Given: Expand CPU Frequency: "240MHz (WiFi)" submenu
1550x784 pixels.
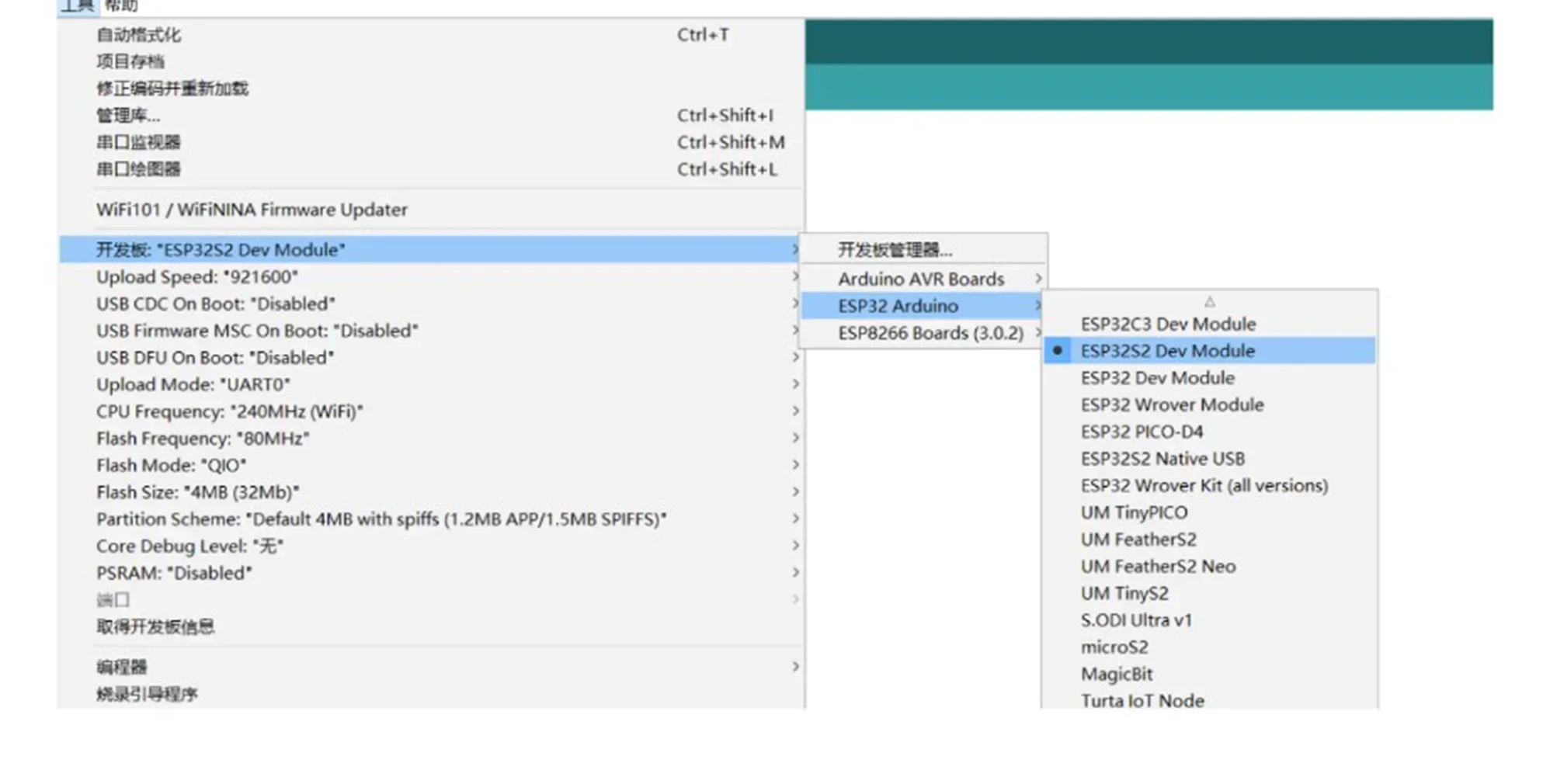Looking at the screenshot, I should click(x=431, y=411).
